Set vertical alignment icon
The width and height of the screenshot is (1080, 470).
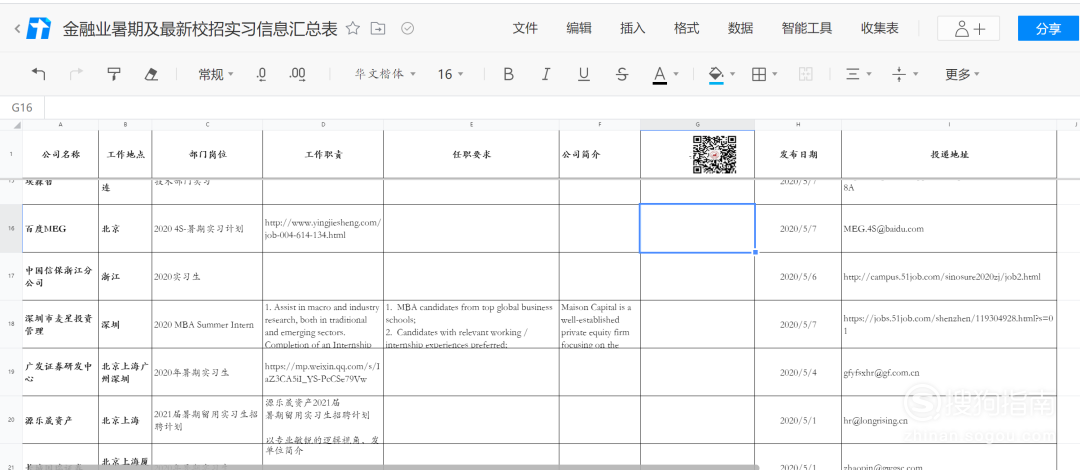pyautogui.click(x=899, y=74)
